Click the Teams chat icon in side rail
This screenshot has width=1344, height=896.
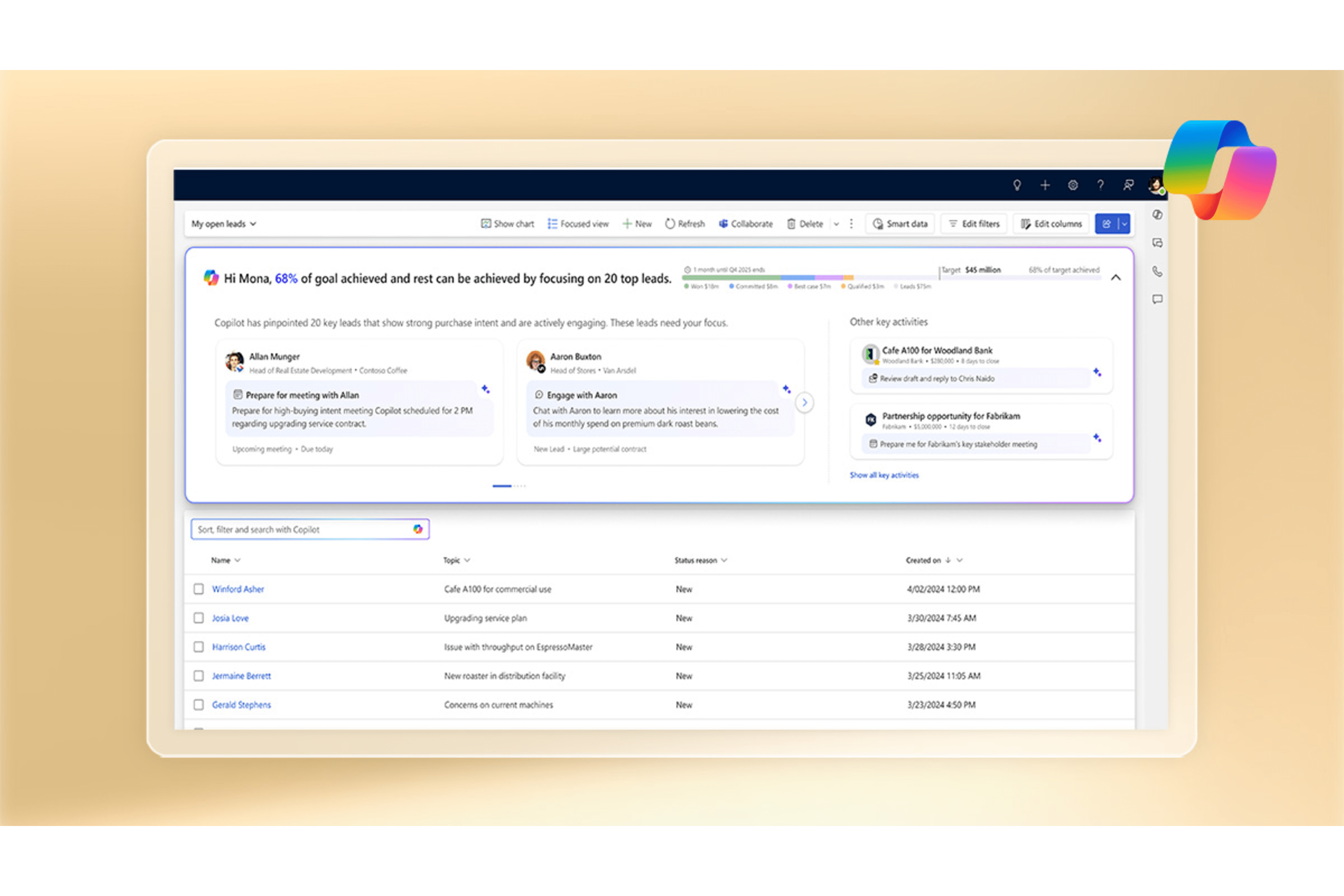(x=1157, y=243)
